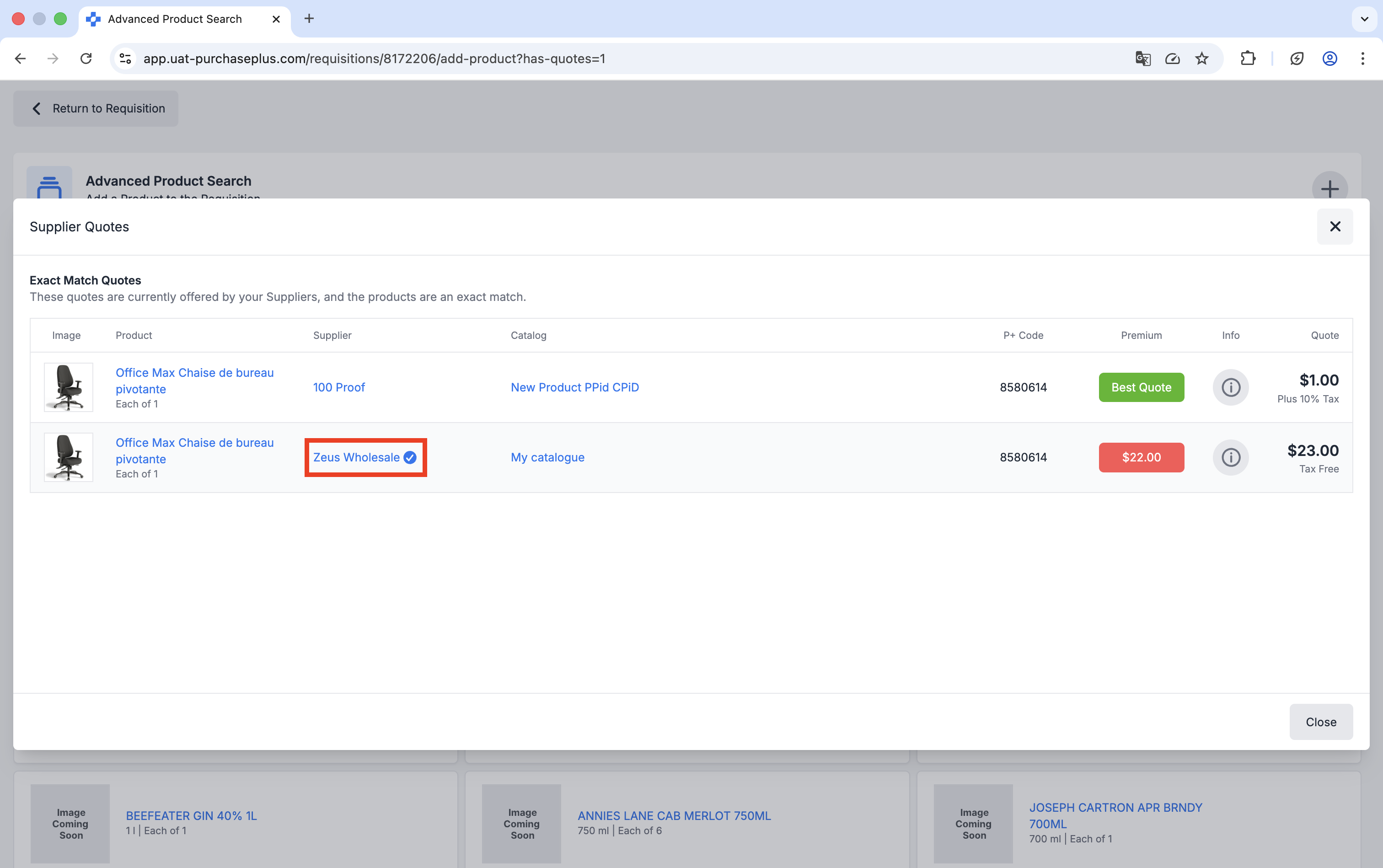Viewport: 1383px width, 868px height.
Task: Close the Supplier Quotes dialog with X
Action: tap(1334, 226)
